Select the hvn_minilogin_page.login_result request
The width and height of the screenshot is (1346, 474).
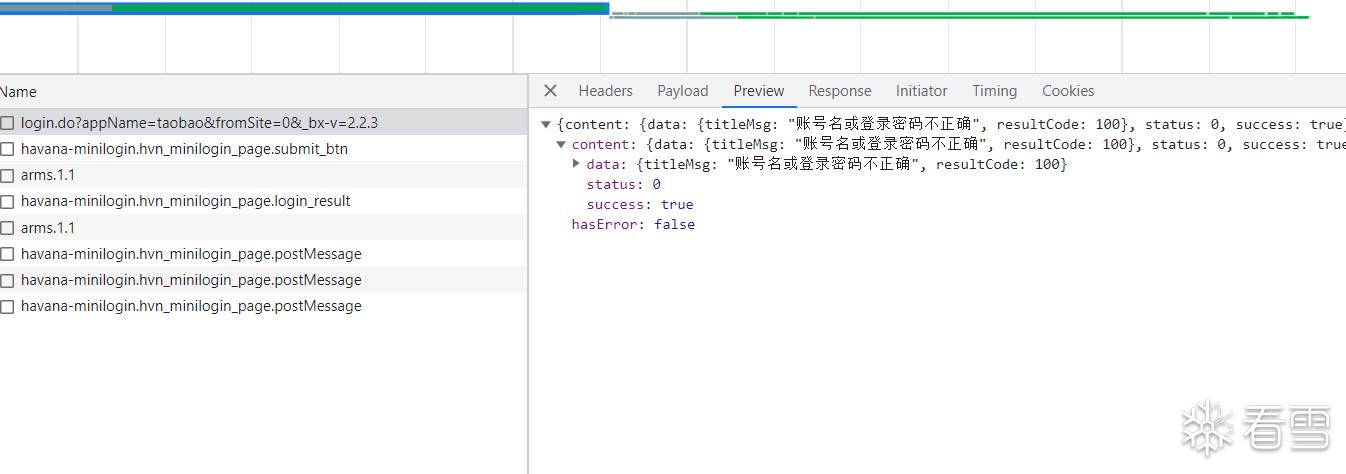click(185, 201)
